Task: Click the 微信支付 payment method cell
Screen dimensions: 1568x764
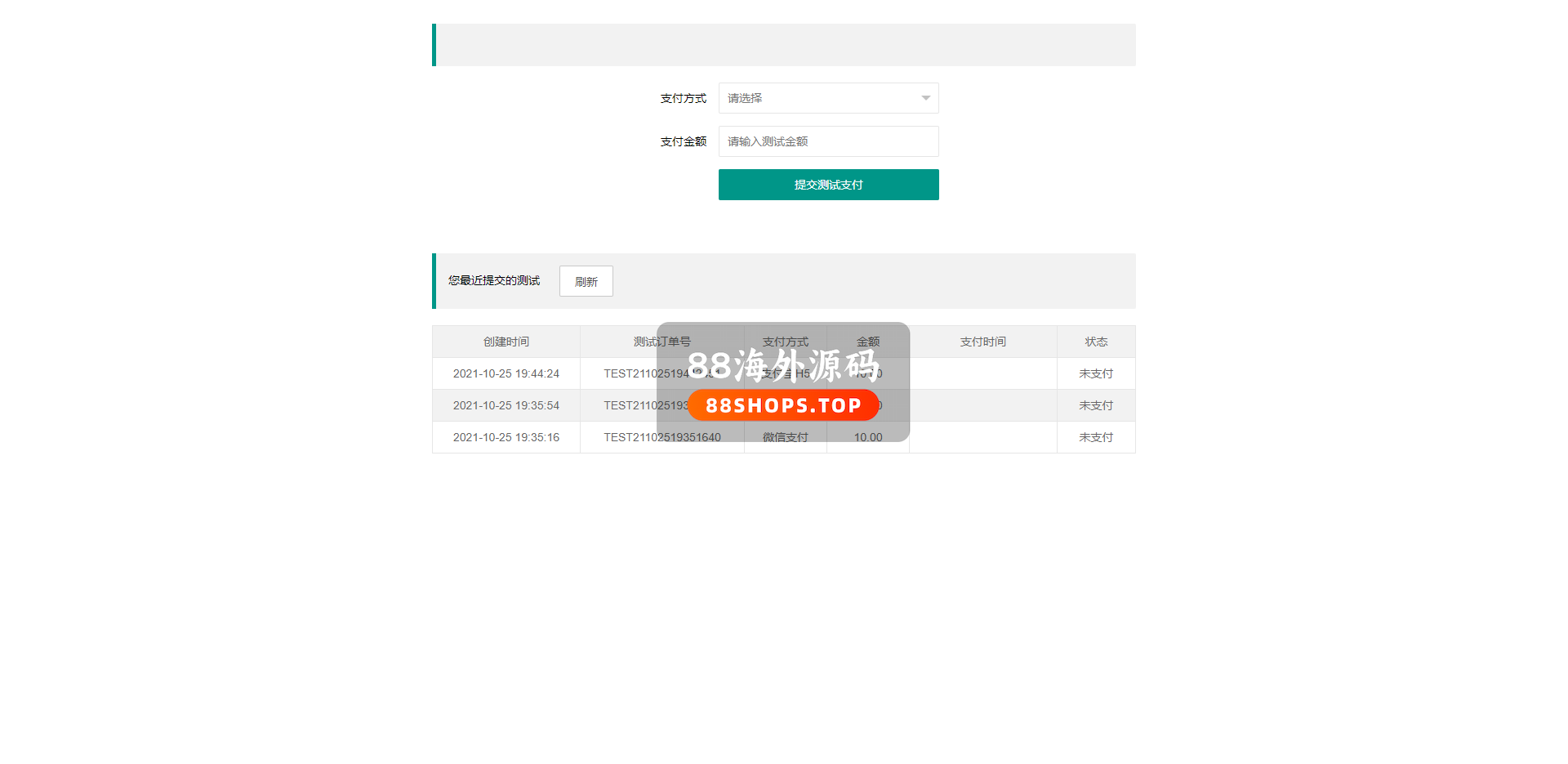Action: (x=785, y=437)
